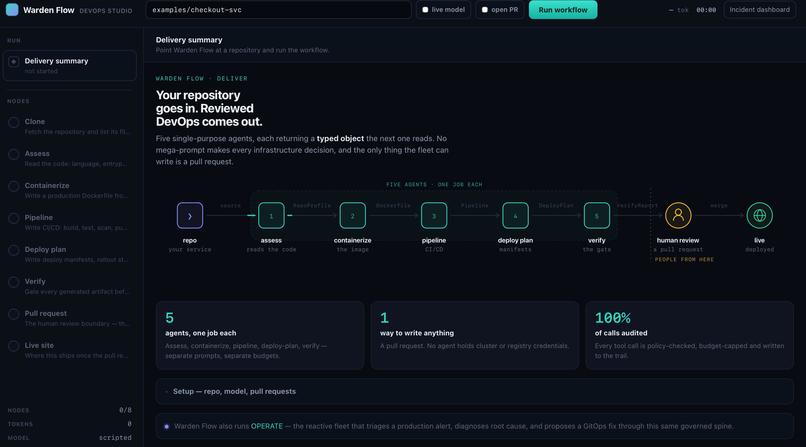The height and width of the screenshot is (447, 806).
Task: Click the 1 way to write anything card
Action: (474, 336)
